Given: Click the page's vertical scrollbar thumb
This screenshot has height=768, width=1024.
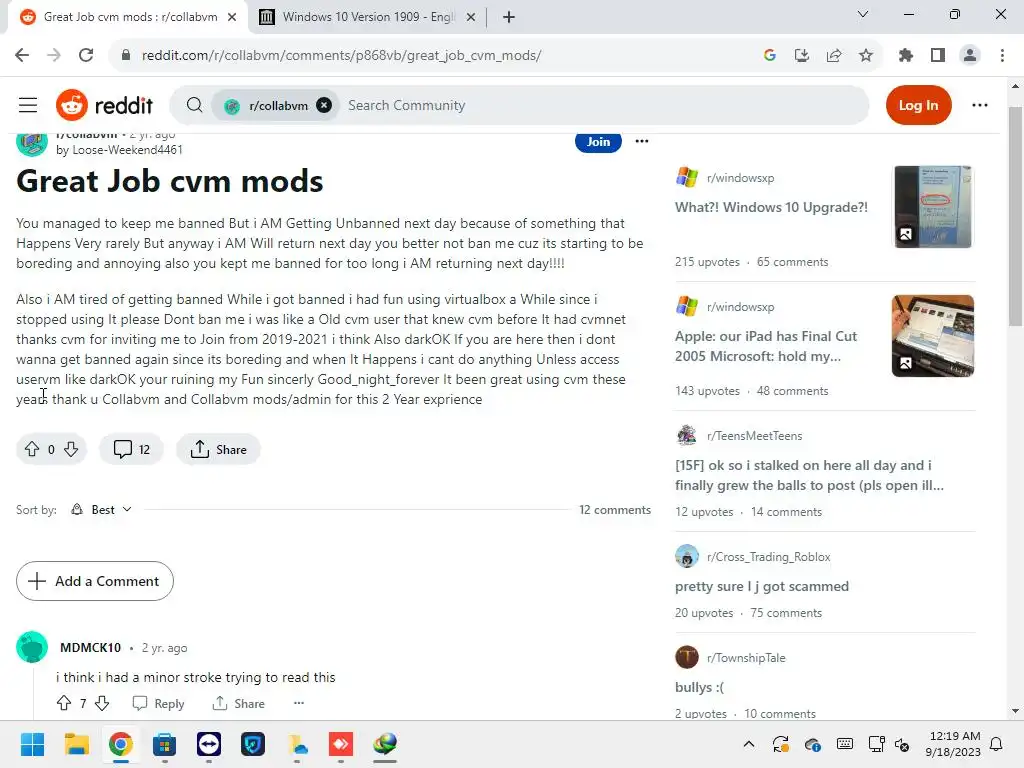Looking at the screenshot, I should [x=1015, y=216].
